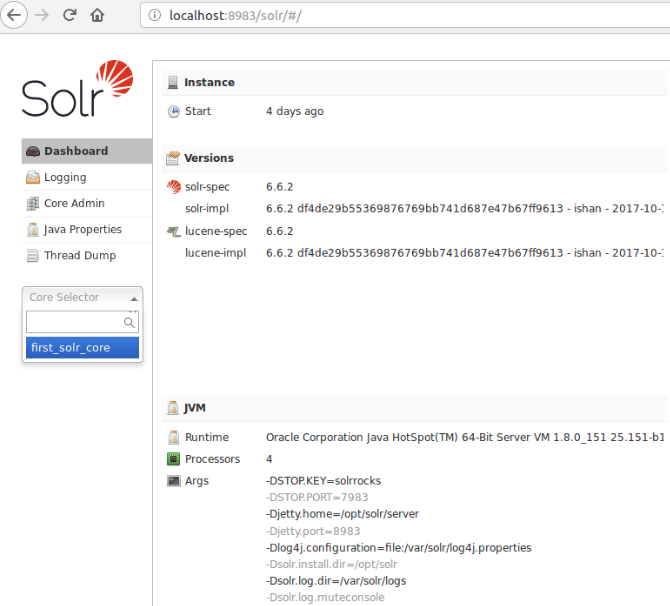Click the Versions section notepad icon
This screenshot has height=606, width=670.
(x=173, y=158)
